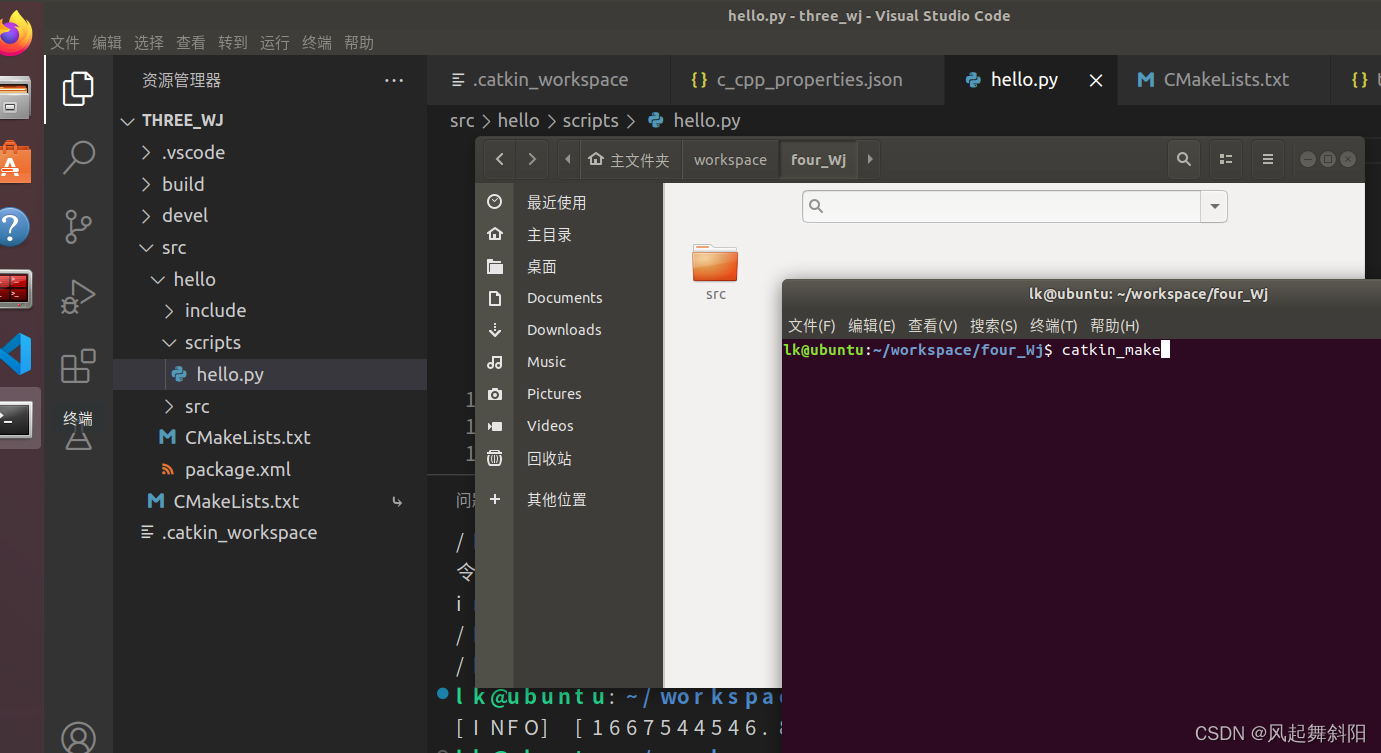Open the Search view in activity bar
This screenshot has height=753, width=1381.
coord(78,157)
